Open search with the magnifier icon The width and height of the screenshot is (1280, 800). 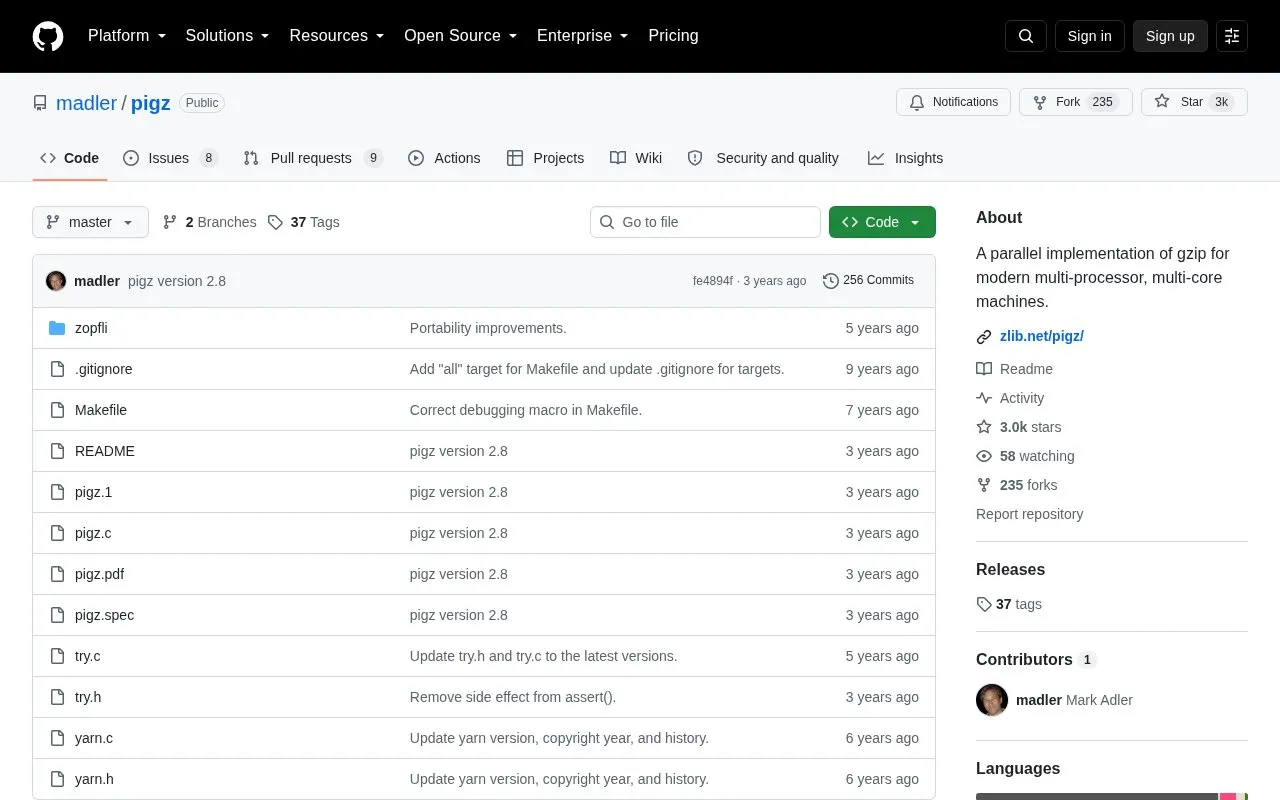point(1026,36)
